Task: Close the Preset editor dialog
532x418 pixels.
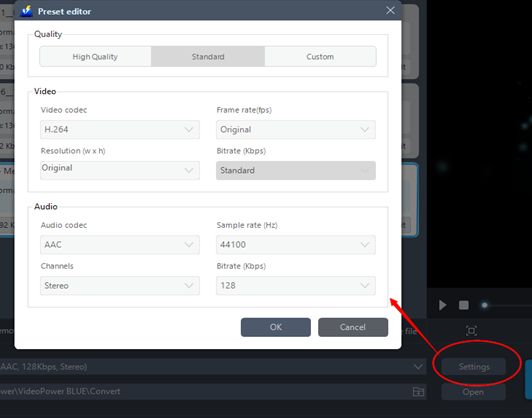Action: coord(391,11)
